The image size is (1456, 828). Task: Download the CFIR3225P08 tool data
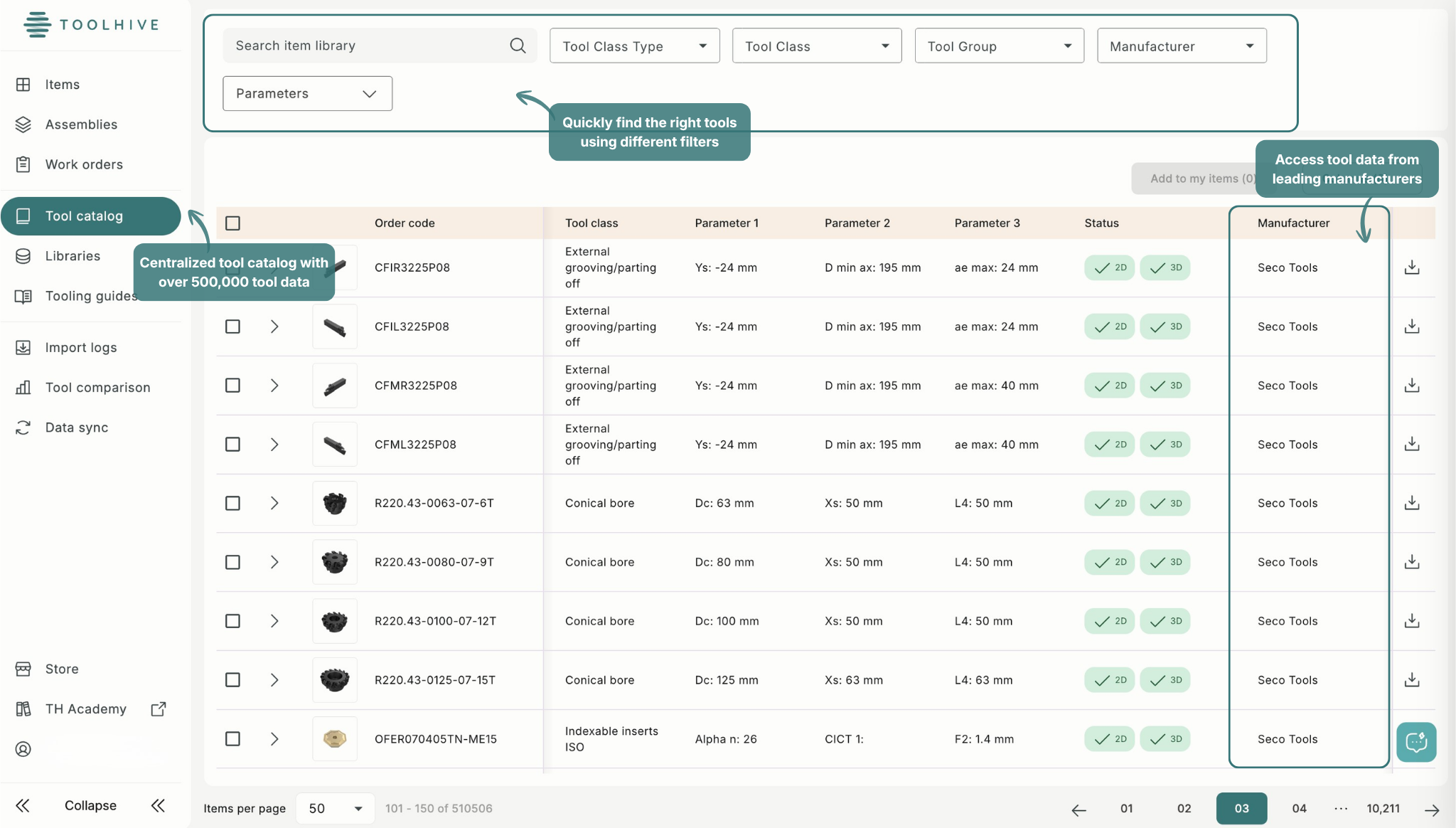click(x=1412, y=267)
